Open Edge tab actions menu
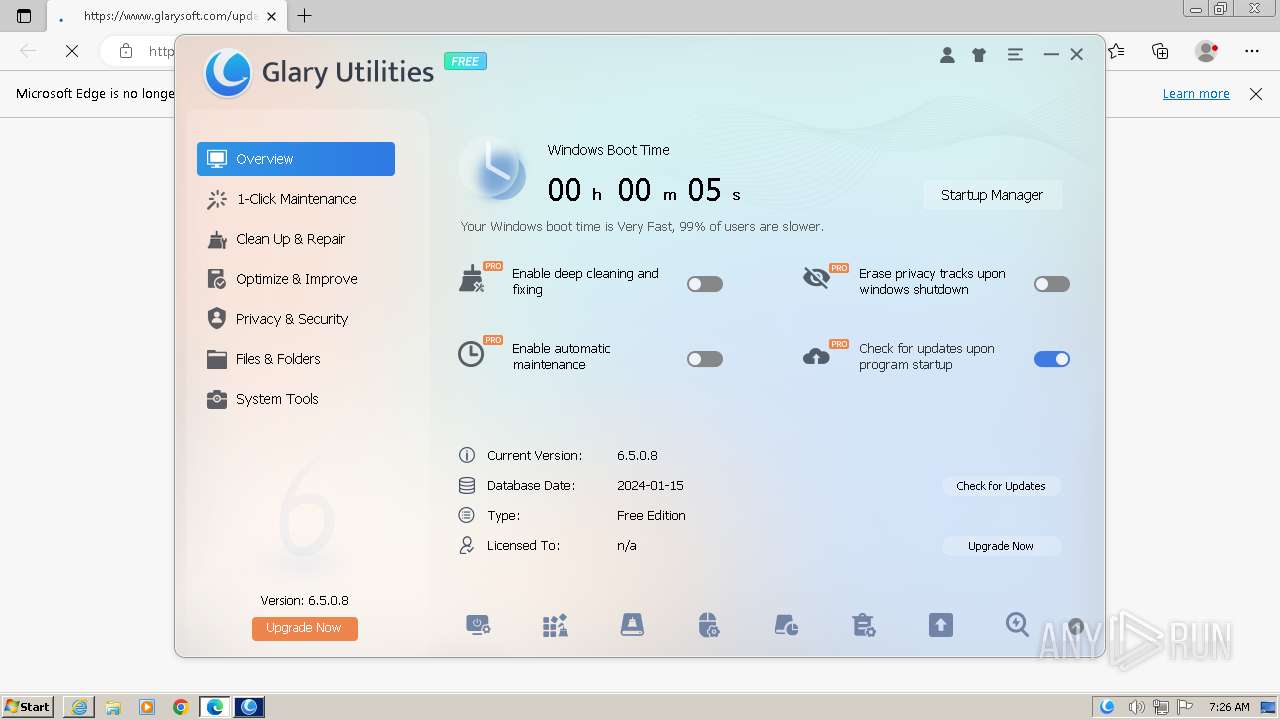Image resolution: width=1280 pixels, height=720 pixels. coord(24,16)
